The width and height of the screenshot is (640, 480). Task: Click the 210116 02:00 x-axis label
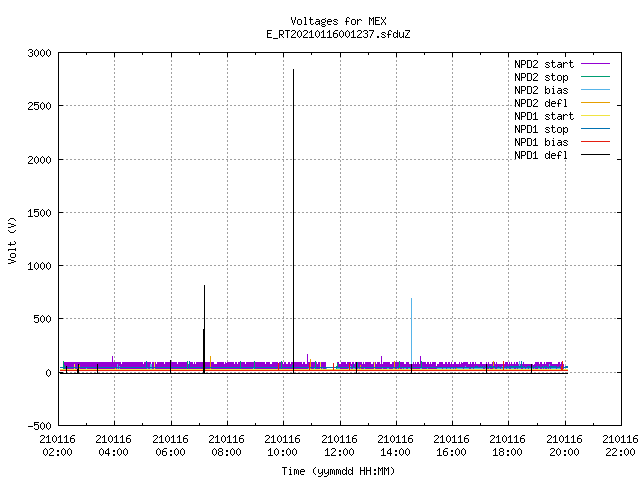(58, 445)
